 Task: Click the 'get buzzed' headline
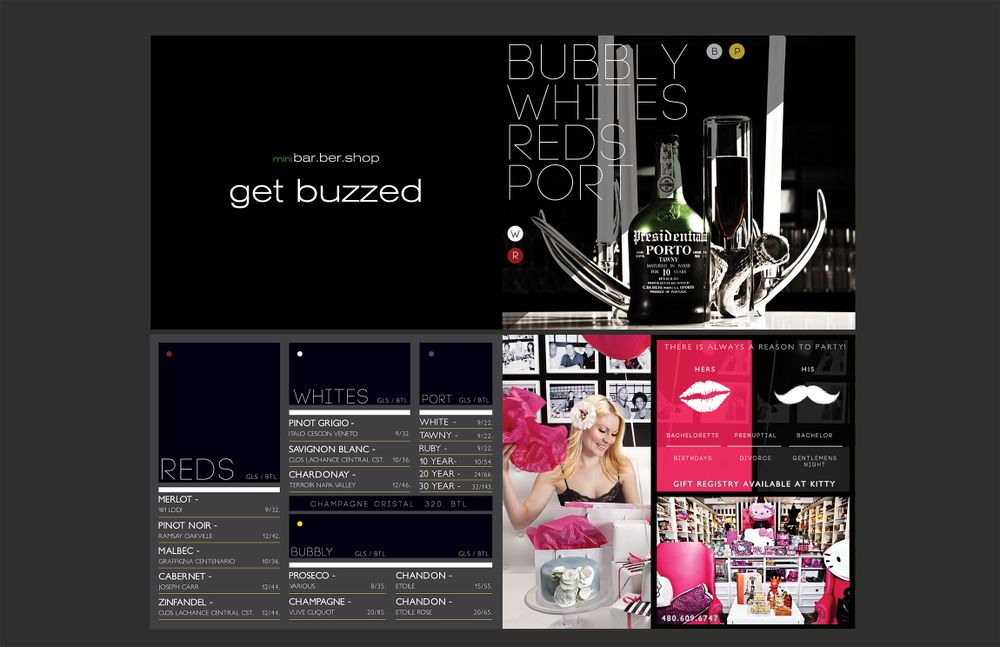point(326,192)
